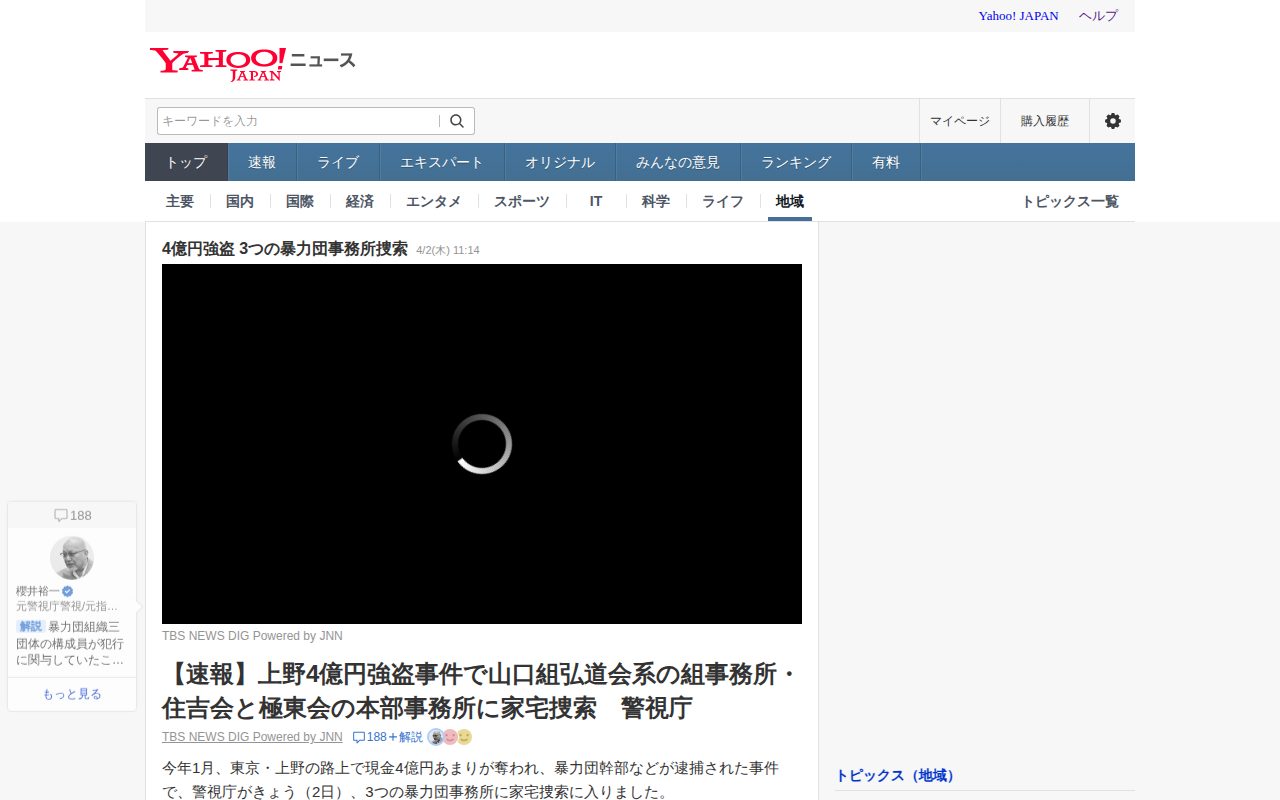Click the comment bubble icon showing 188
This screenshot has height=800, width=1280.
pyautogui.click(x=72, y=514)
